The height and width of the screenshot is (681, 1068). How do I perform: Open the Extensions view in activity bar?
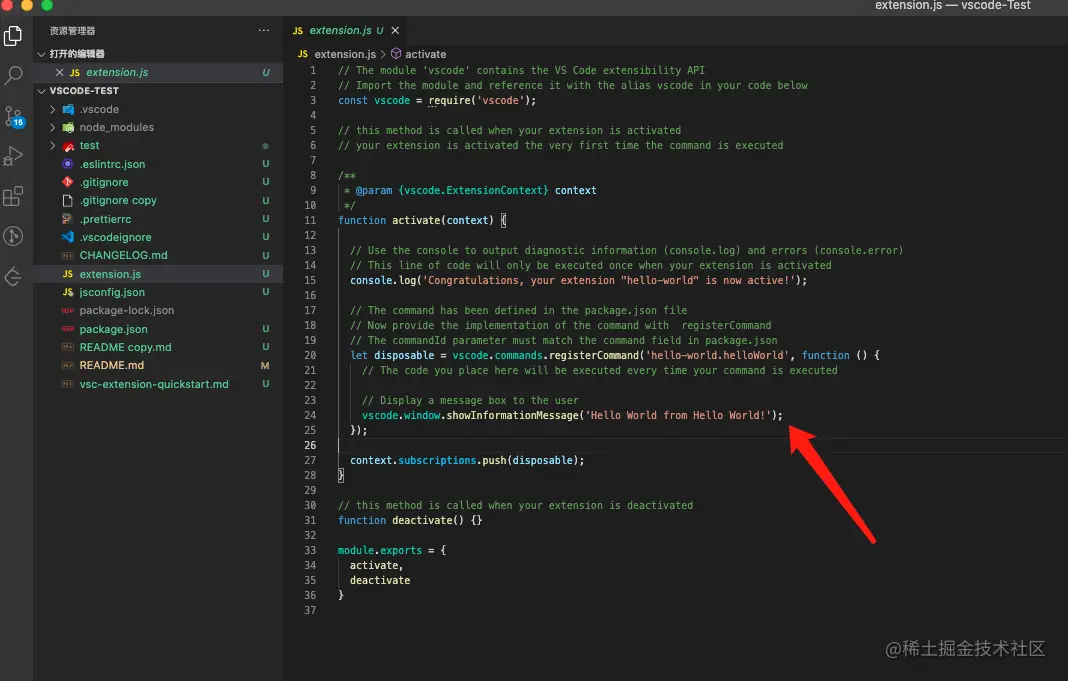13,196
